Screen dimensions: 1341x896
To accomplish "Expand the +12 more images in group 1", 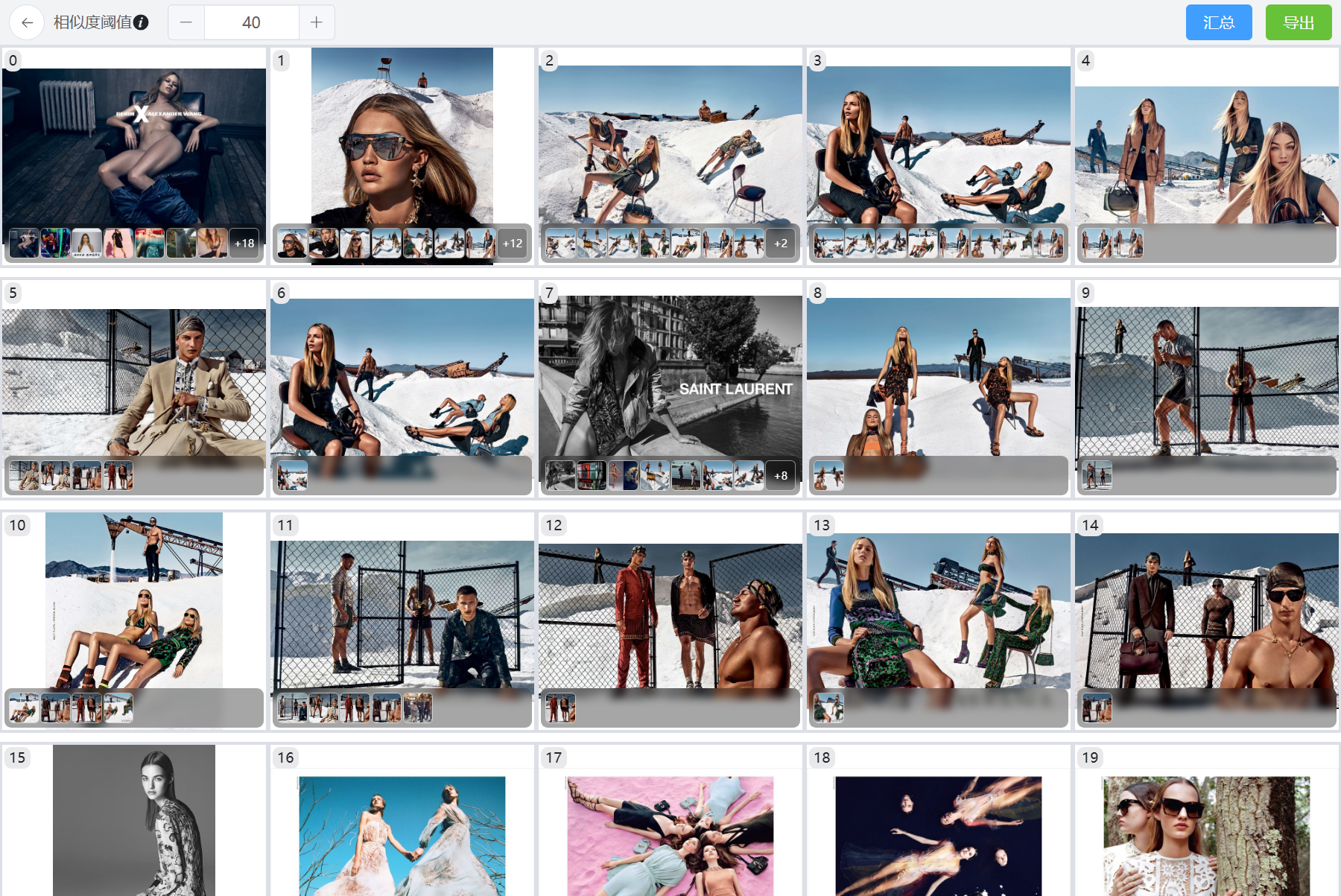I will [513, 243].
